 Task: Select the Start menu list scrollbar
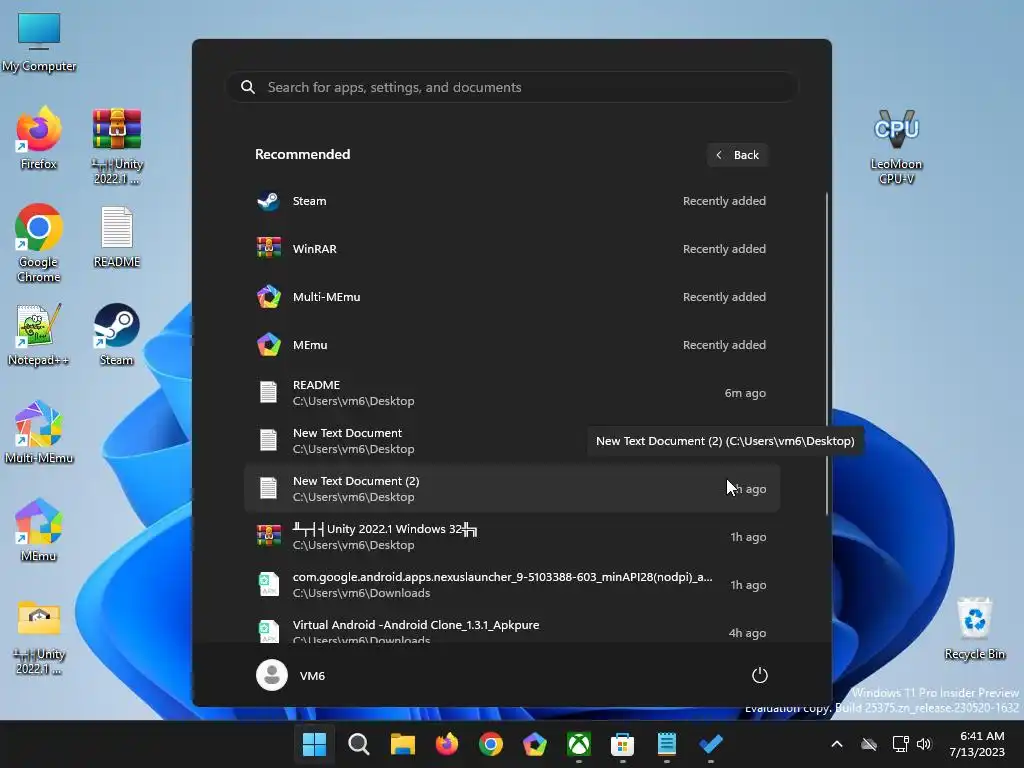point(827,353)
